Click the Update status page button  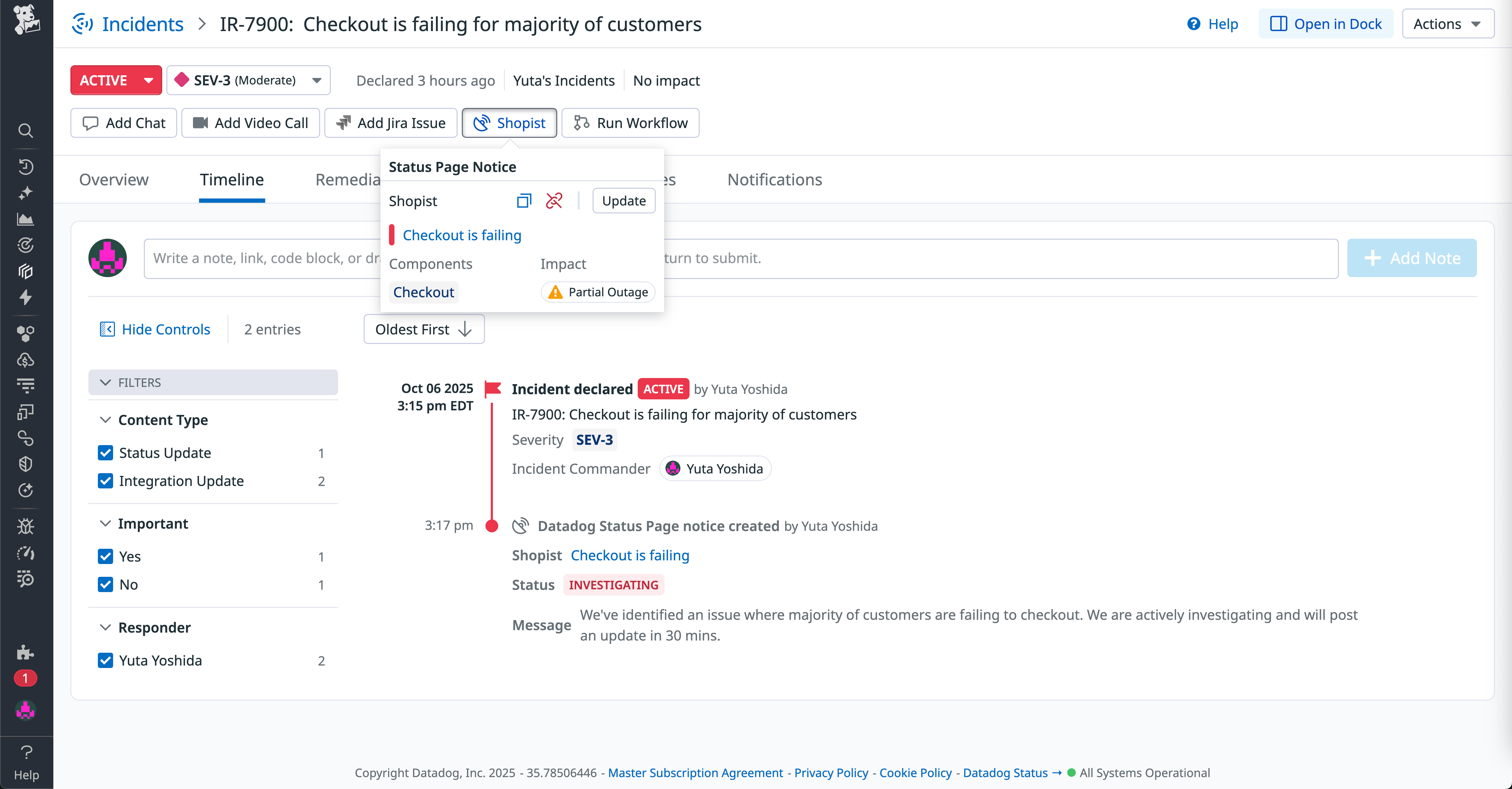tap(623, 200)
